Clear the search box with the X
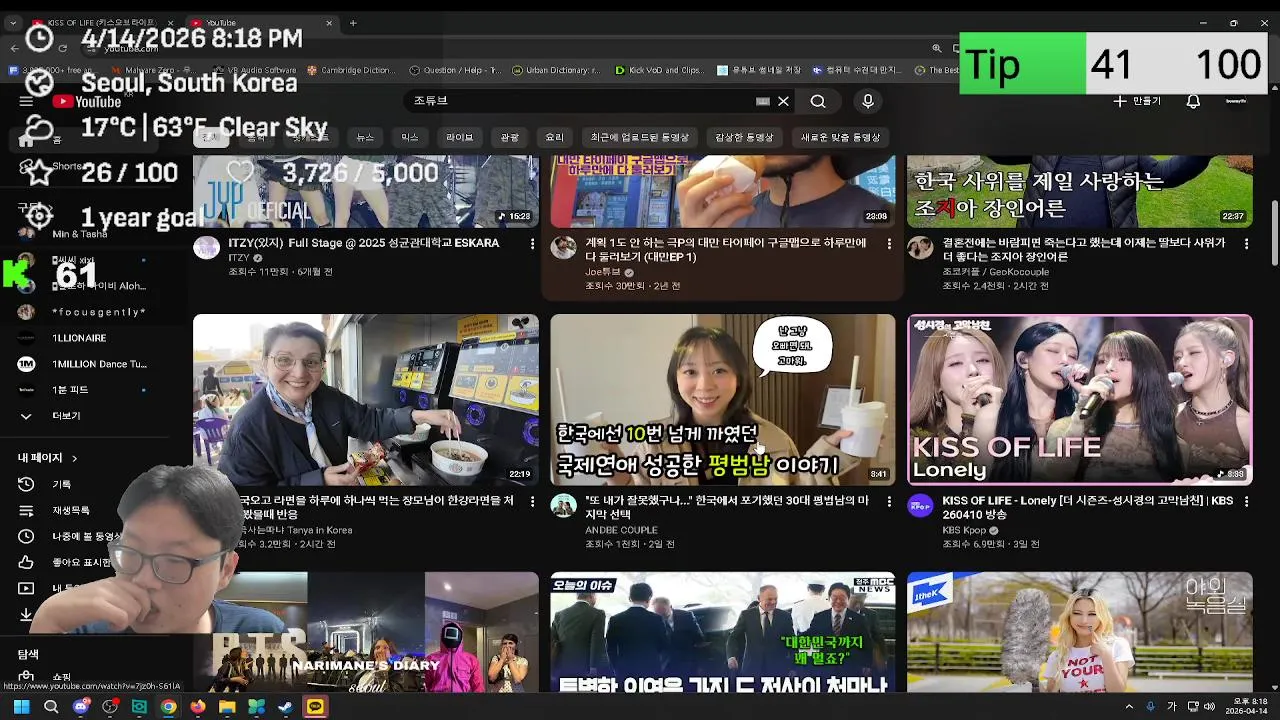The image size is (1280, 720). (x=783, y=101)
